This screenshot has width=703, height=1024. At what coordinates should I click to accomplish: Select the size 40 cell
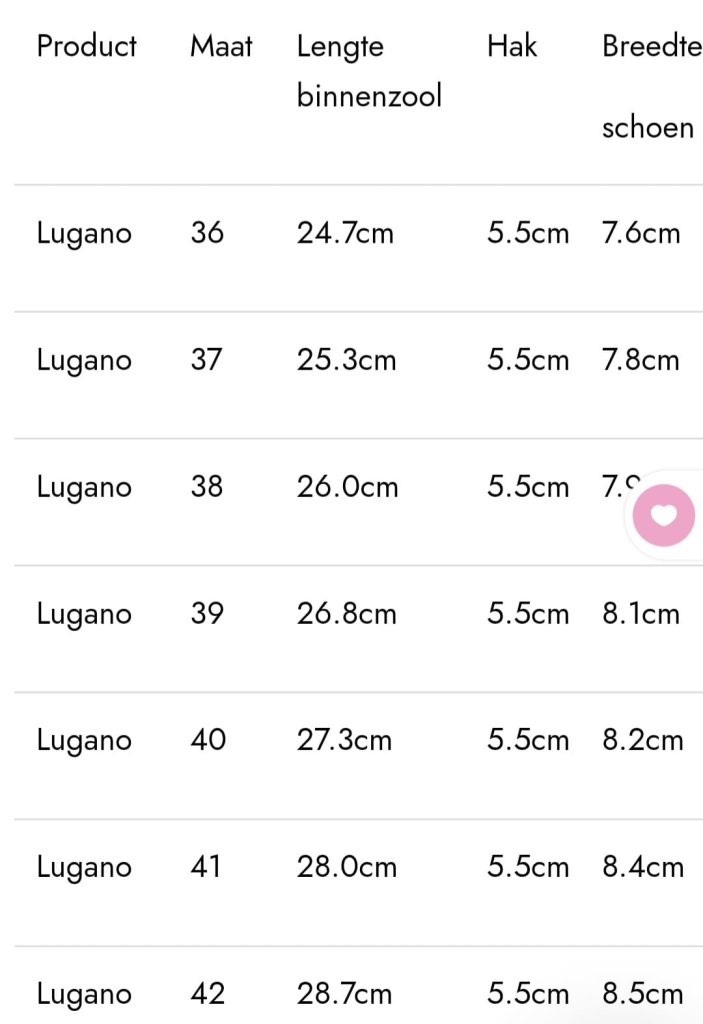pos(208,740)
